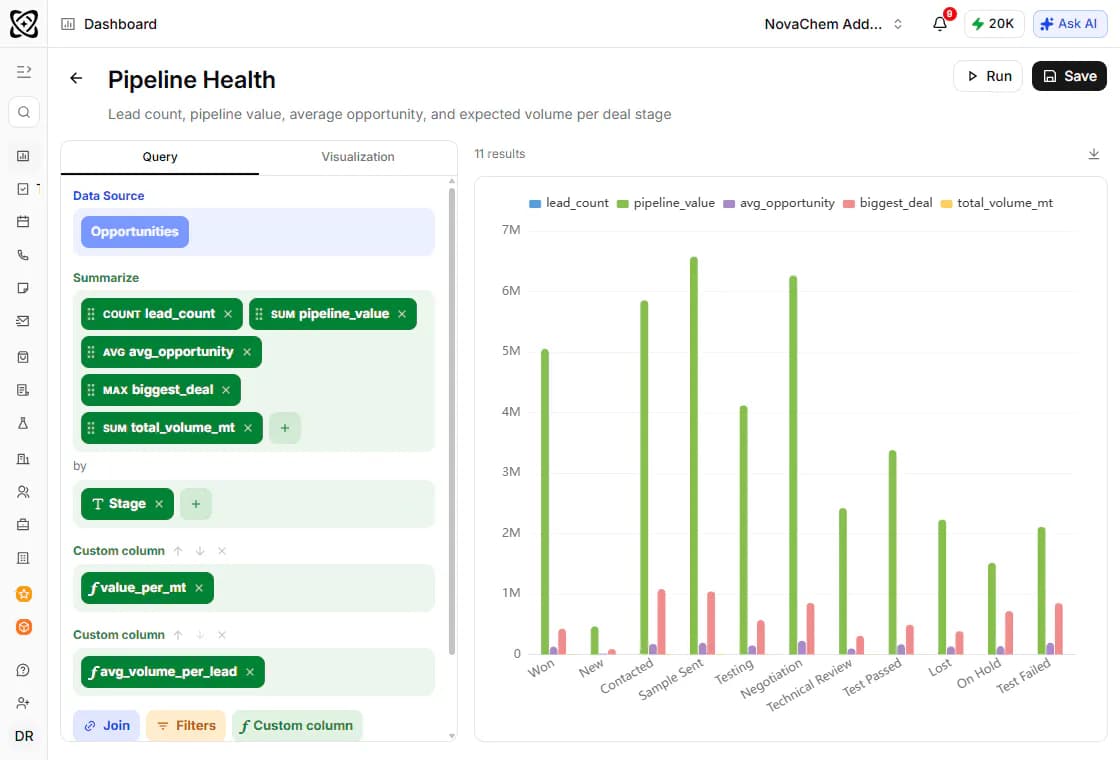Viewport: 1120px width, 760px height.
Task: Delete the value_per_mt custom column block
Action: point(222,551)
